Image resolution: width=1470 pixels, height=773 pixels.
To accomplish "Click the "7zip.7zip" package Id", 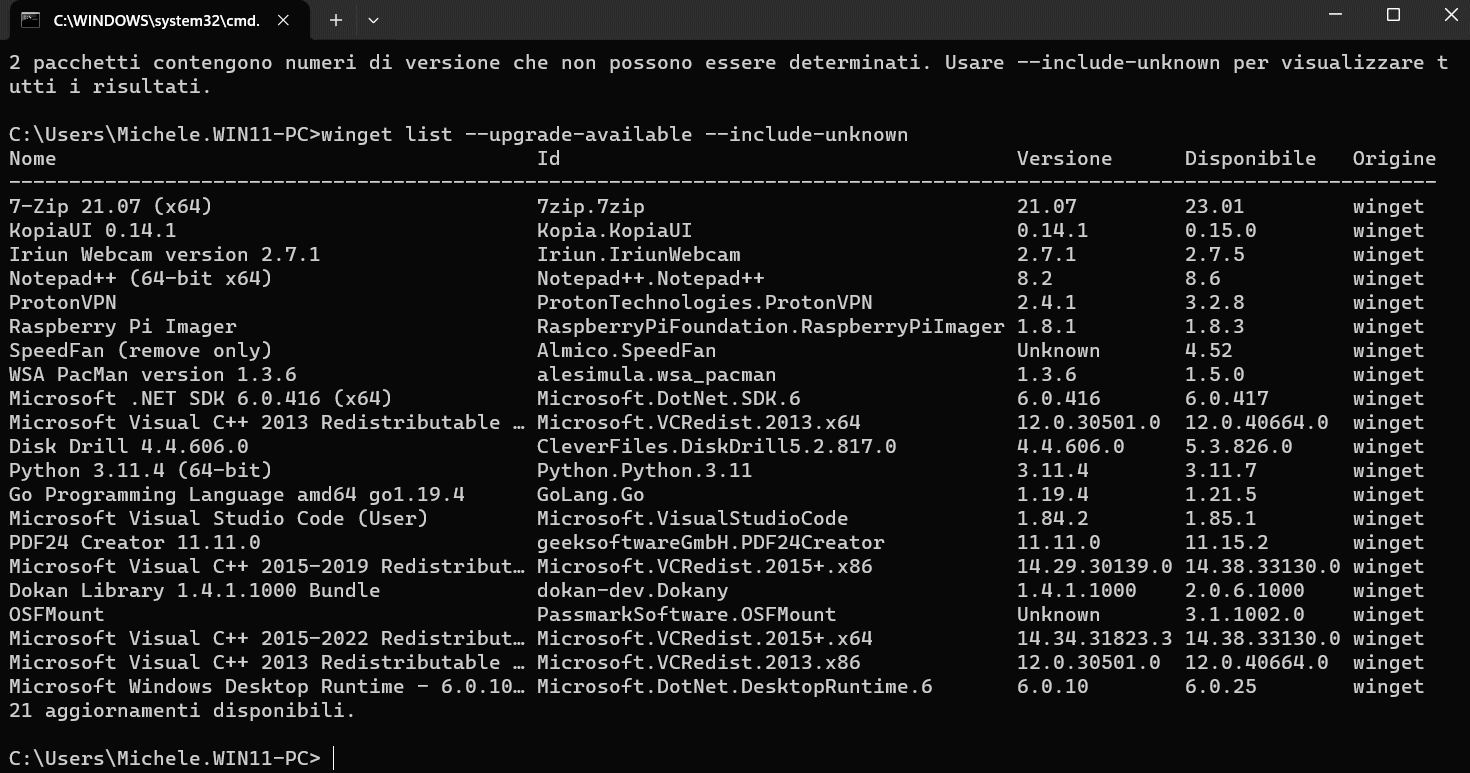I will tap(591, 207).
